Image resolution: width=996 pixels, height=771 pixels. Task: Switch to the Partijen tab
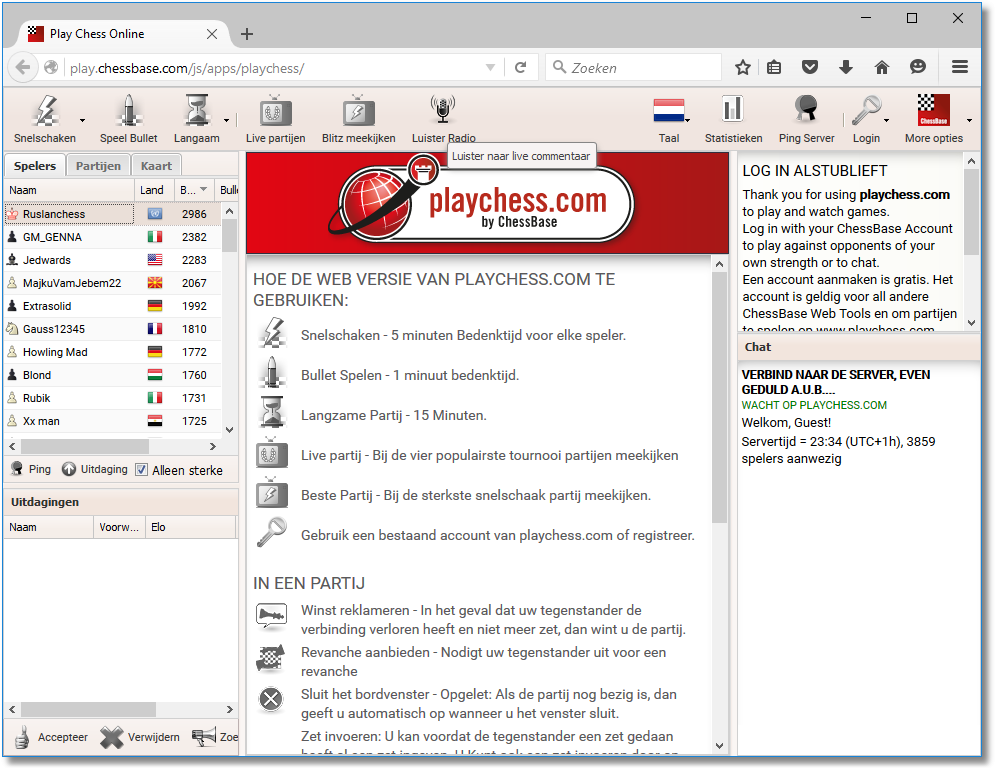[98, 166]
